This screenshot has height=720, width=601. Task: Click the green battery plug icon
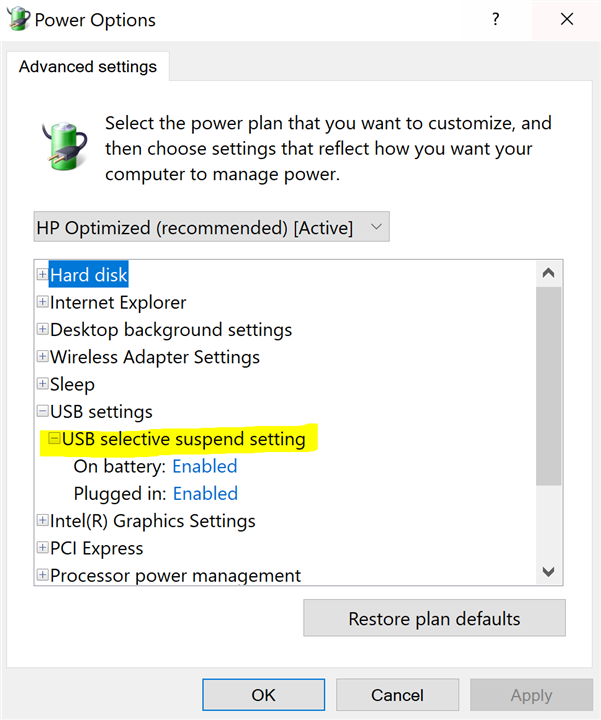(62, 146)
